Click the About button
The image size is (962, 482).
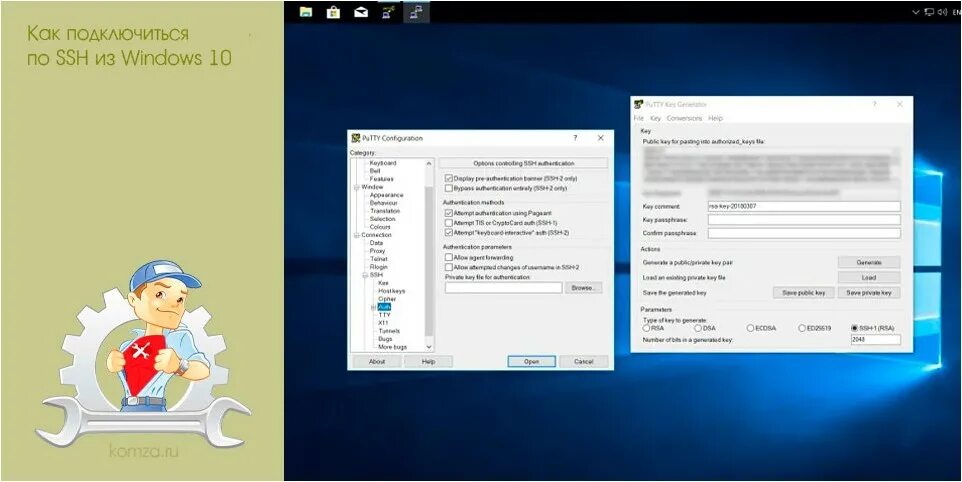(377, 362)
